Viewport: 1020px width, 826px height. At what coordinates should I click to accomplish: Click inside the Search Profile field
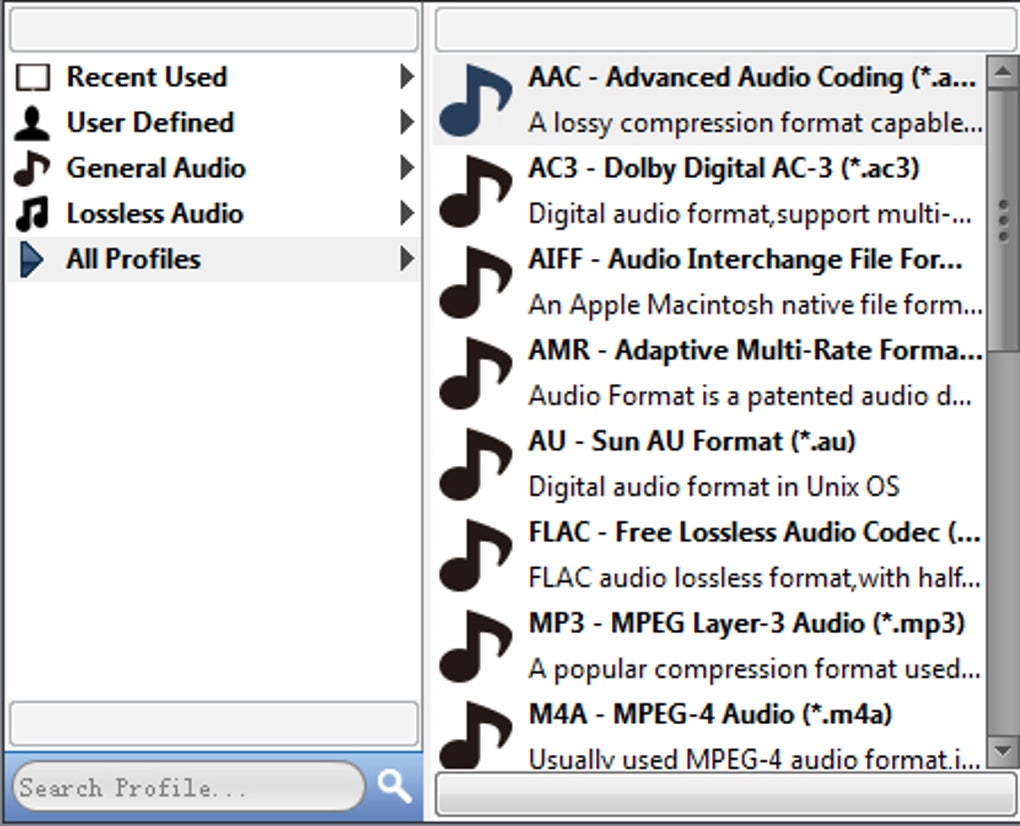tap(189, 787)
